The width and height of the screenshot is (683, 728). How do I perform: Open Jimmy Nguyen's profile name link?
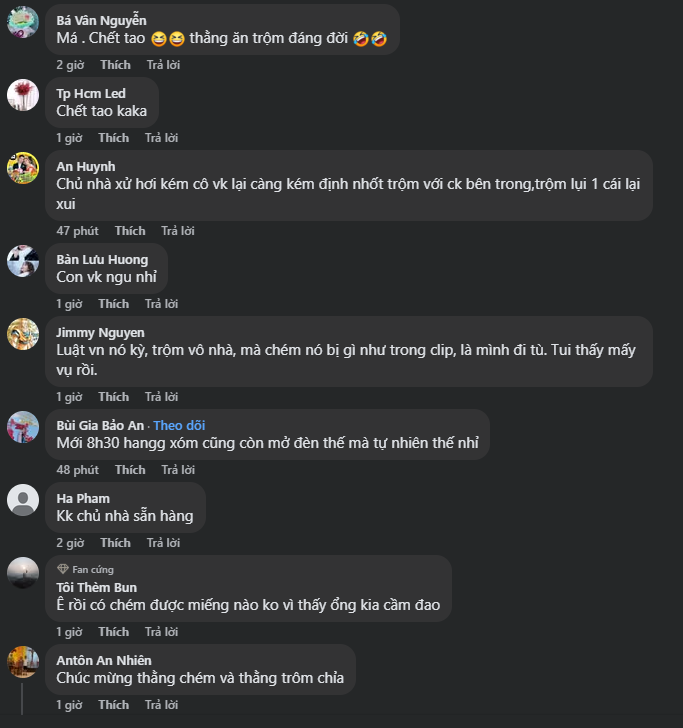point(100,332)
